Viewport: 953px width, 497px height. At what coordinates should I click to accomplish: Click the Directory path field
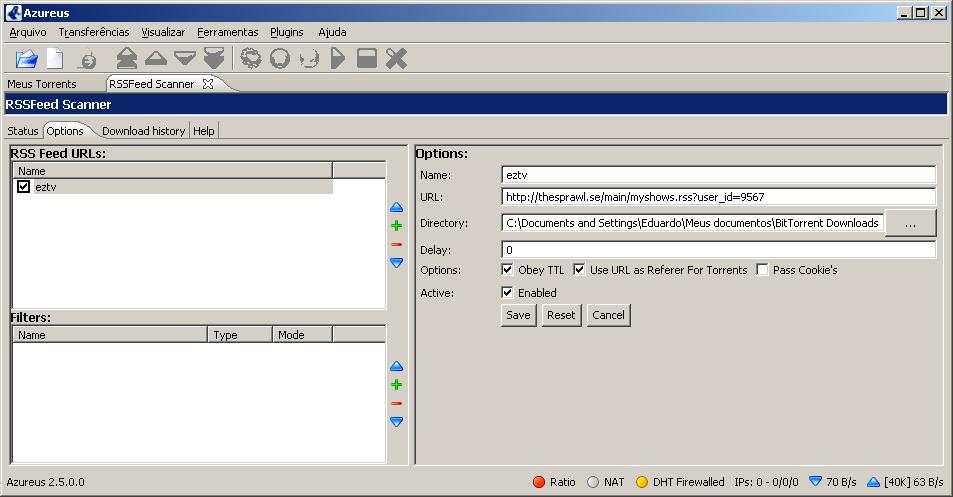click(x=692, y=223)
